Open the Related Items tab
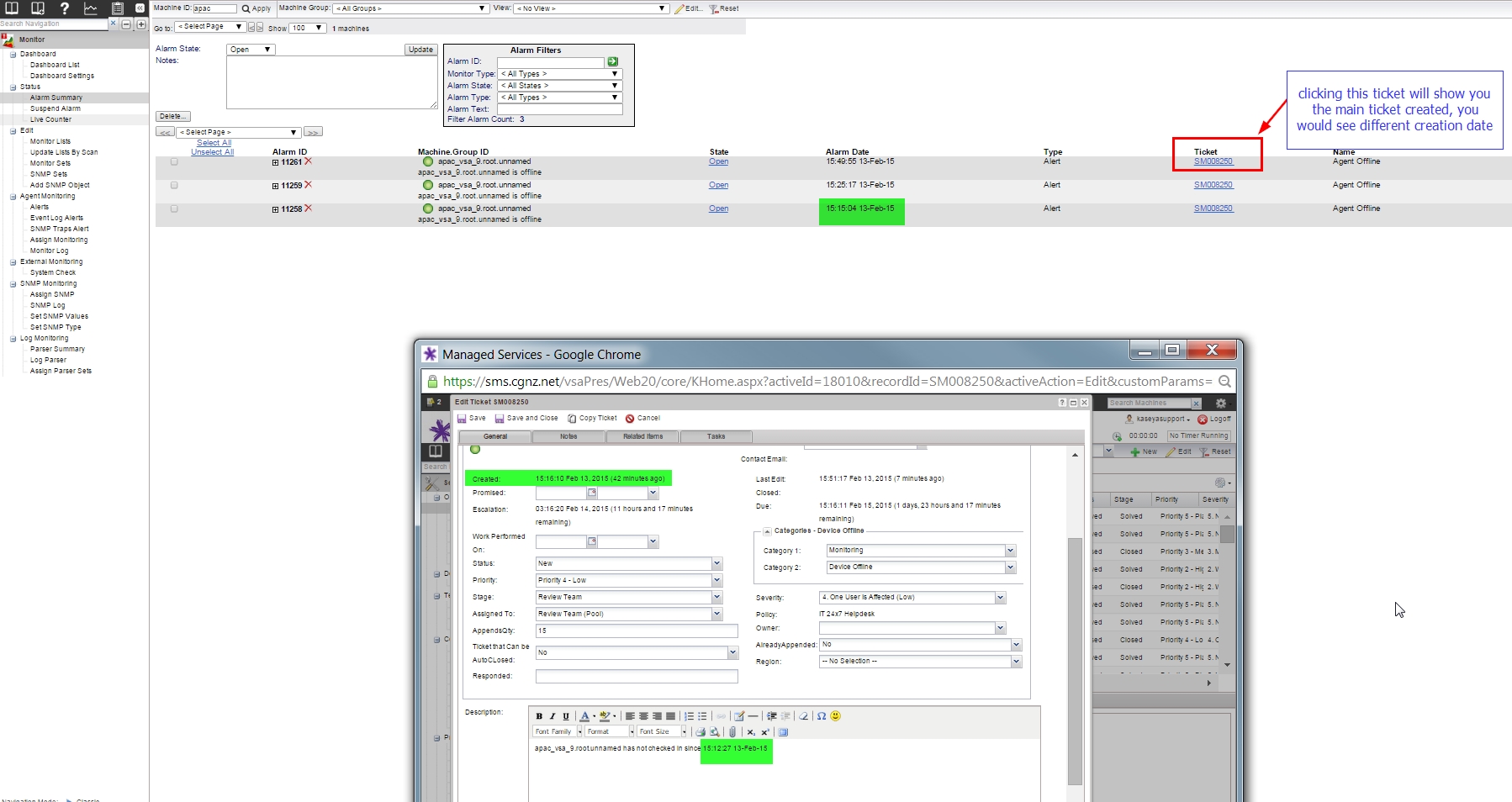Image resolution: width=1512 pixels, height=802 pixels. 642,436
